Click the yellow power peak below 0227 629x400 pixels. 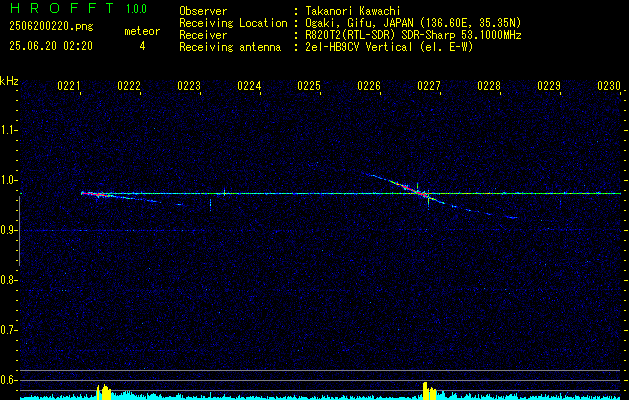tap(430, 391)
